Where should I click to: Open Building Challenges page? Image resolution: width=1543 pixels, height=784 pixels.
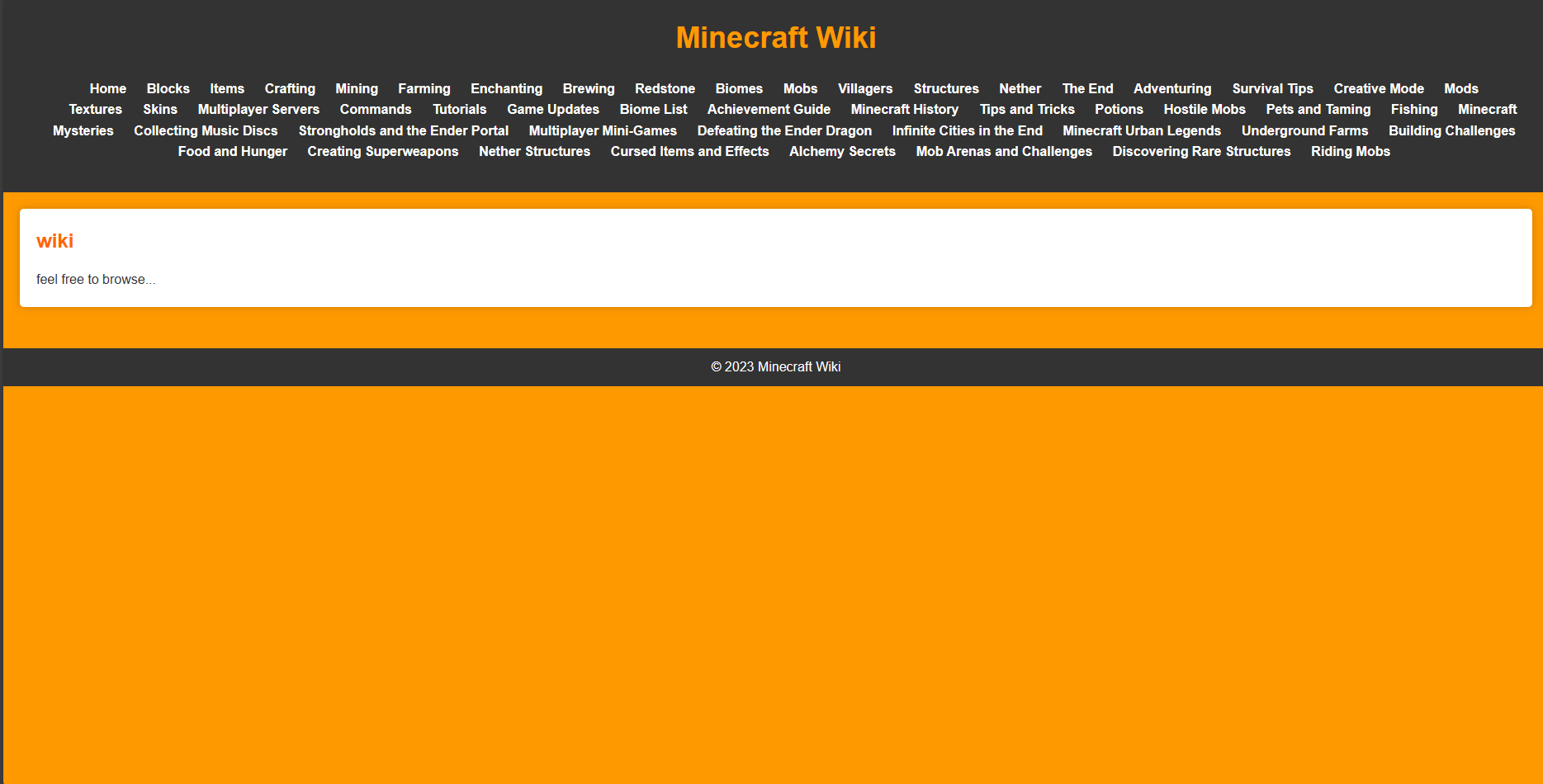tap(1452, 130)
